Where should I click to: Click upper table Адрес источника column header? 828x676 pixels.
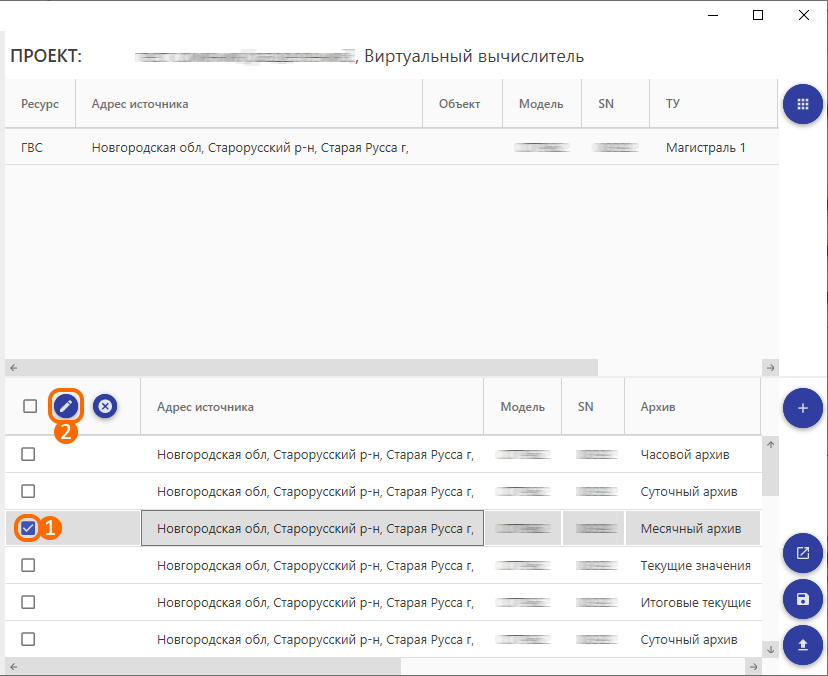click(249, 104)
